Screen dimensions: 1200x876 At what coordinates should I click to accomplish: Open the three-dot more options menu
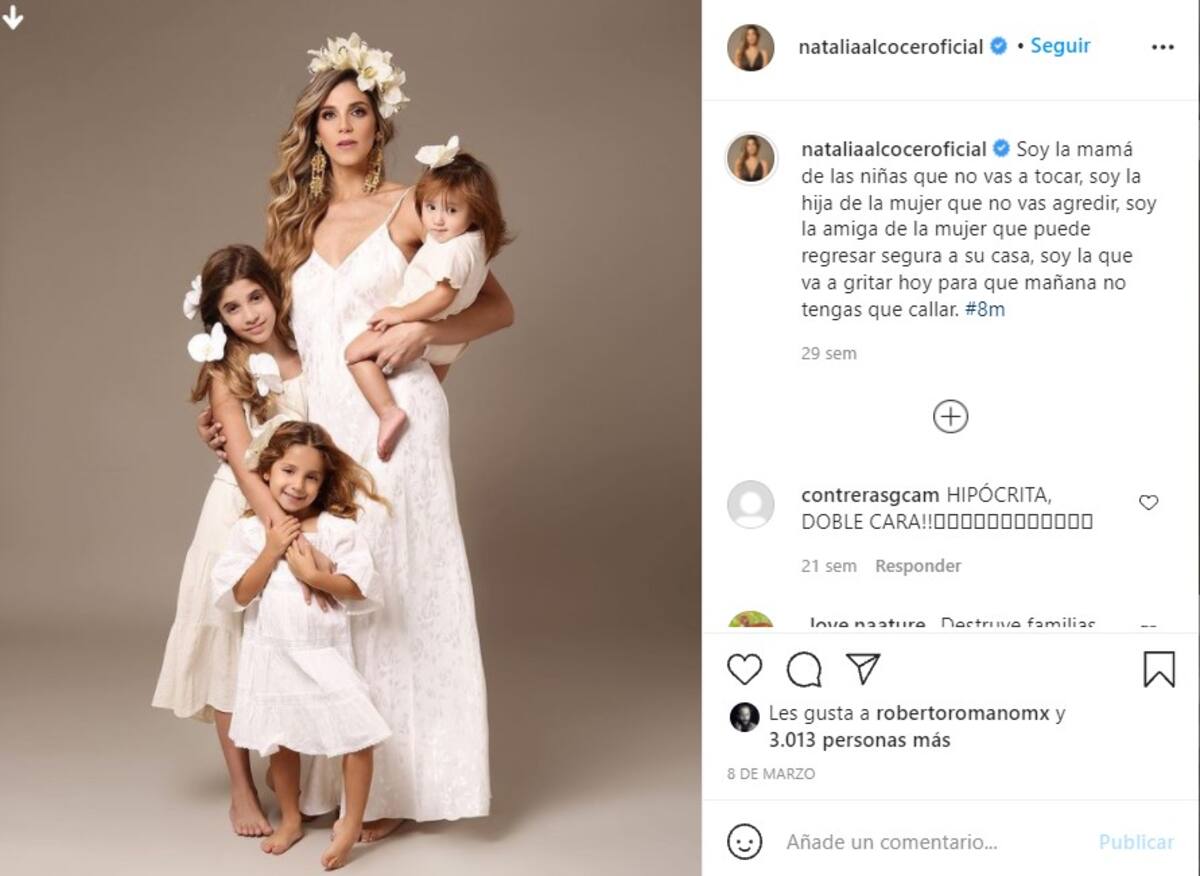point(1162,47)
